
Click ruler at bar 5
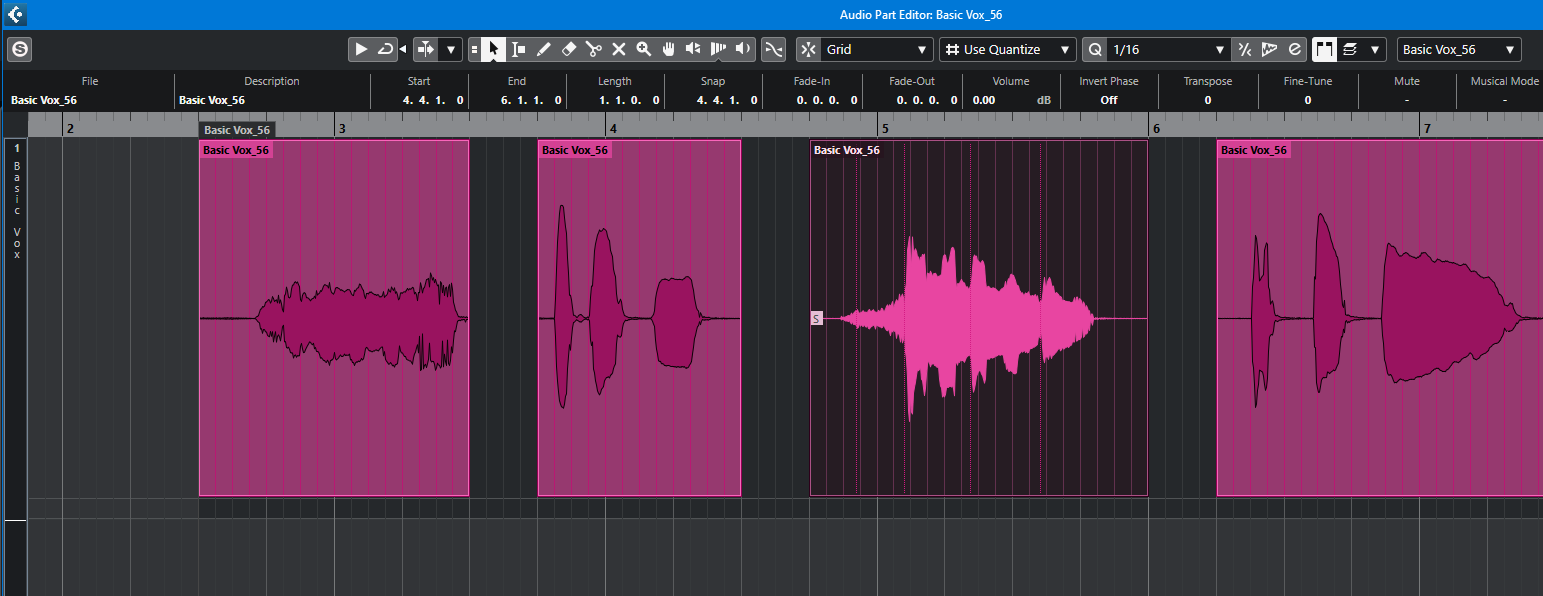click(x=885, y=128)
